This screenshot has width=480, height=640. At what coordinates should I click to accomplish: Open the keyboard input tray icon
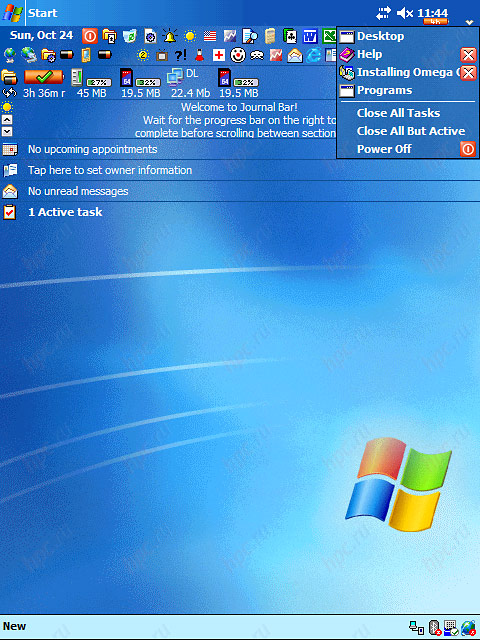pos(451,628)
